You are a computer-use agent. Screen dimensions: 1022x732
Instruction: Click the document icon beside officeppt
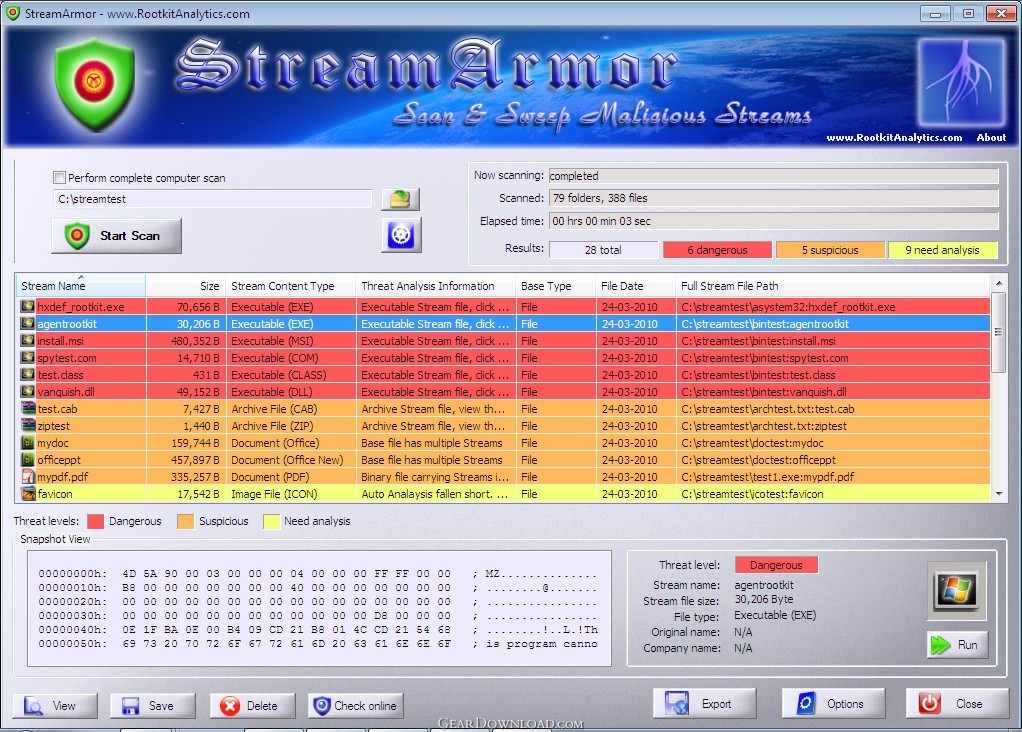[x=27, y=460]
